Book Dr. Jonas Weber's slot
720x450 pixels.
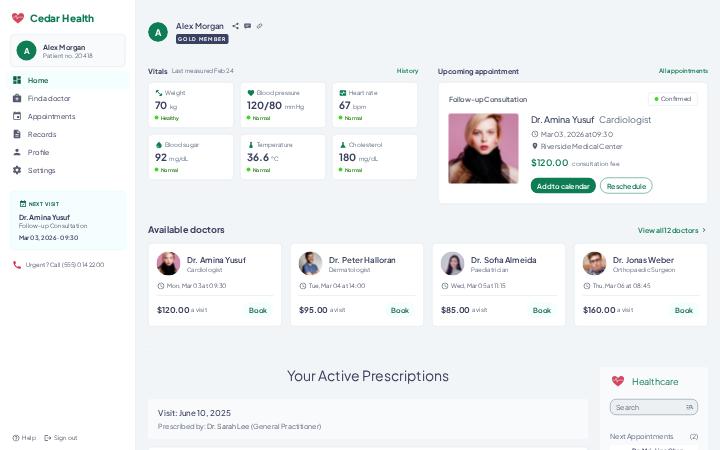point(683,310)
